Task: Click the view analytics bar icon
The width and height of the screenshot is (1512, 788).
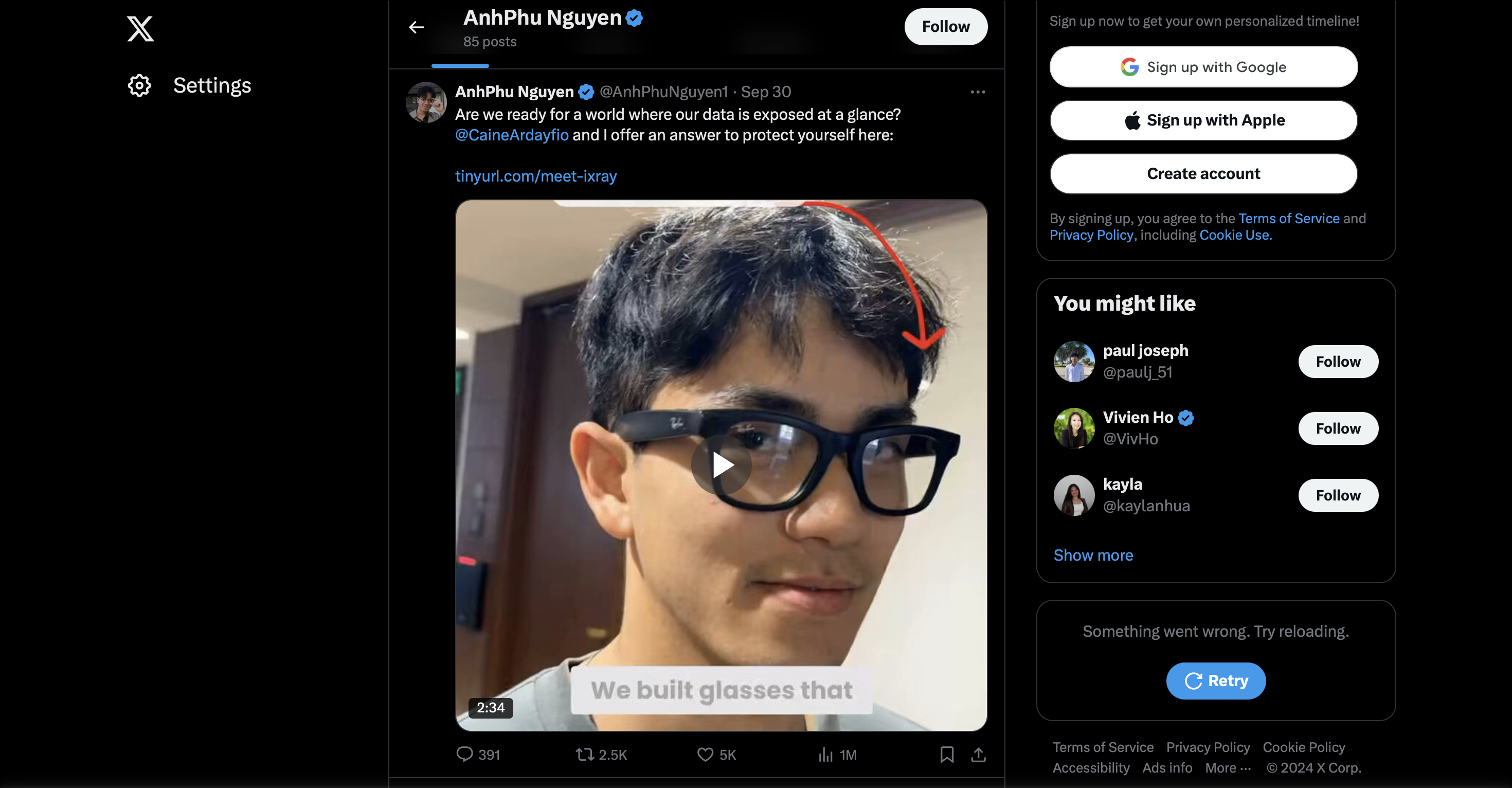Action: [x=826, y=754]
